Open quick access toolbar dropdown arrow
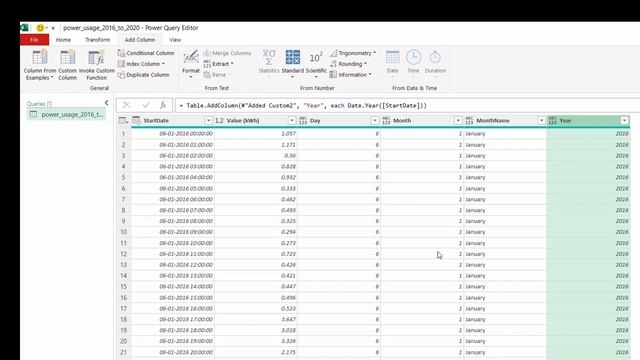The image size is (640, 360). click(x=53, y=28)
